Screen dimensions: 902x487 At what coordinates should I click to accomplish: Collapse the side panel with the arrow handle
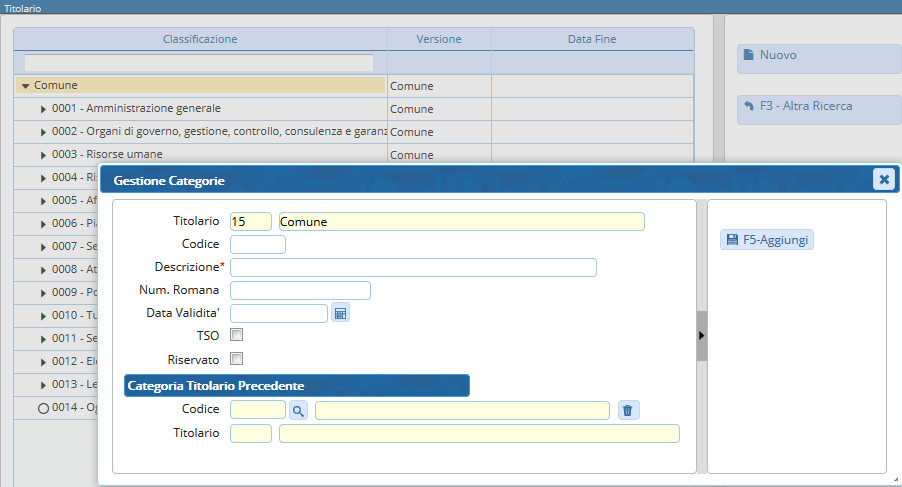pos(701,335)
